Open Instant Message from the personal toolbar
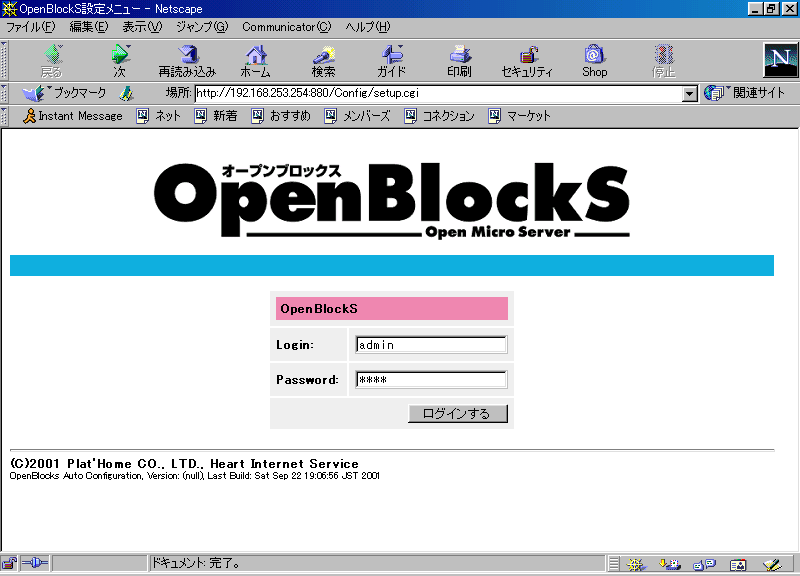This screenshot has height=576, width=800. pos(72,116)
